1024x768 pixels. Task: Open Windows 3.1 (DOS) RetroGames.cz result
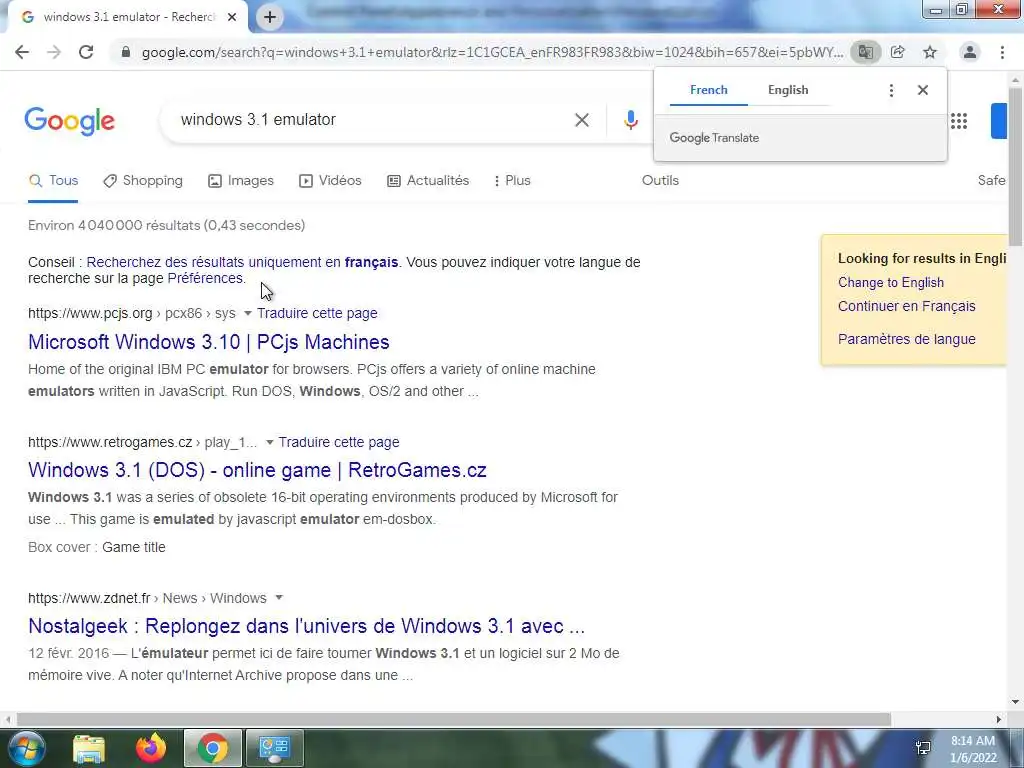[257, 470]
